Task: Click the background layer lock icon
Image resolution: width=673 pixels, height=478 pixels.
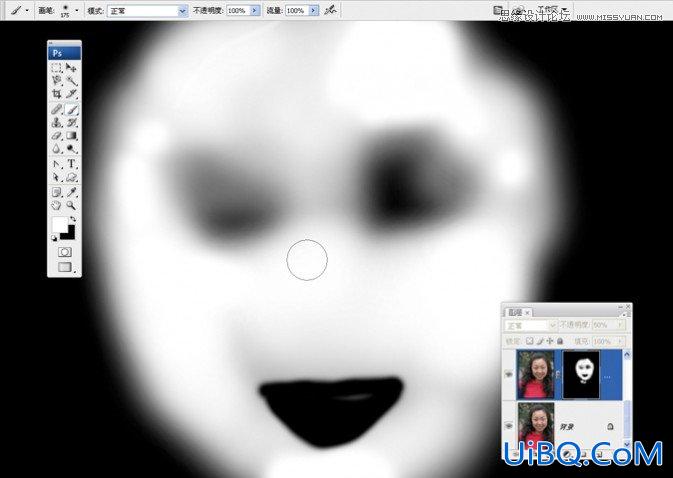Action: tap(610, 427)
